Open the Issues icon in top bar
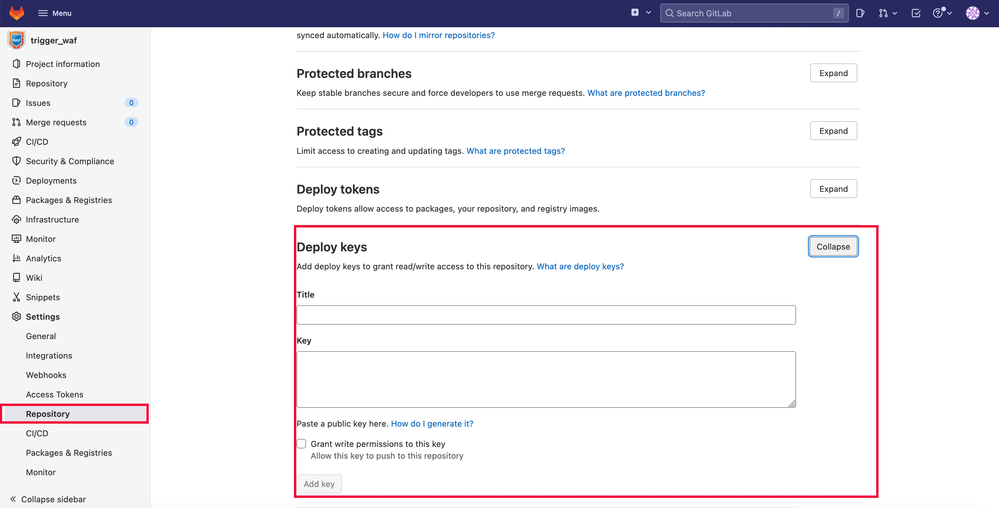999x508 pixels. (860, 13)
